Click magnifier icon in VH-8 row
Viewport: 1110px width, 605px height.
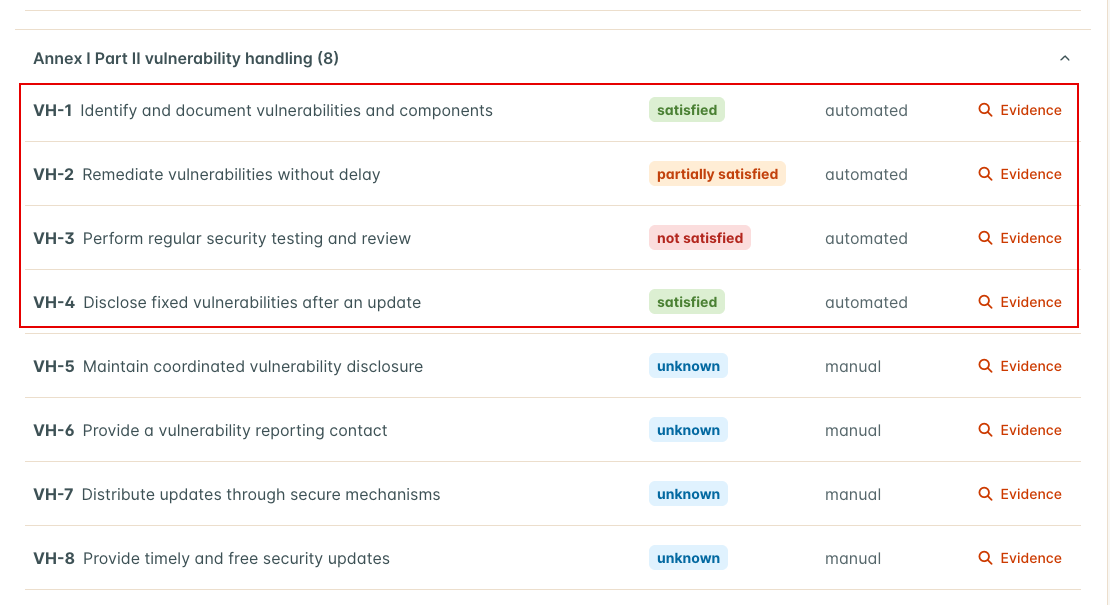pyautogui.click(x=985, y=558)
